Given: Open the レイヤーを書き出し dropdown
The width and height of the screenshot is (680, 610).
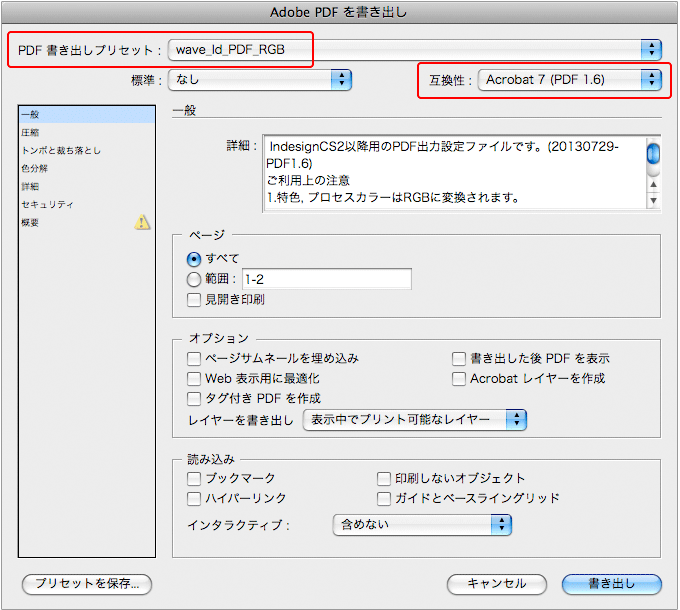Looking at the screenshot, I should (x=414, y=420).
